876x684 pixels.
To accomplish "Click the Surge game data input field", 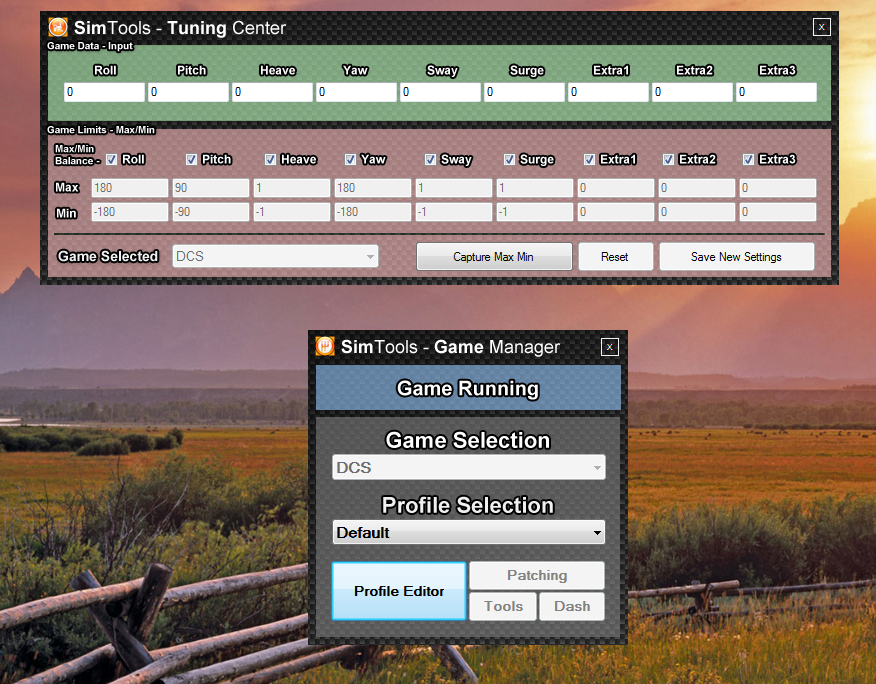I will point(524,92).
